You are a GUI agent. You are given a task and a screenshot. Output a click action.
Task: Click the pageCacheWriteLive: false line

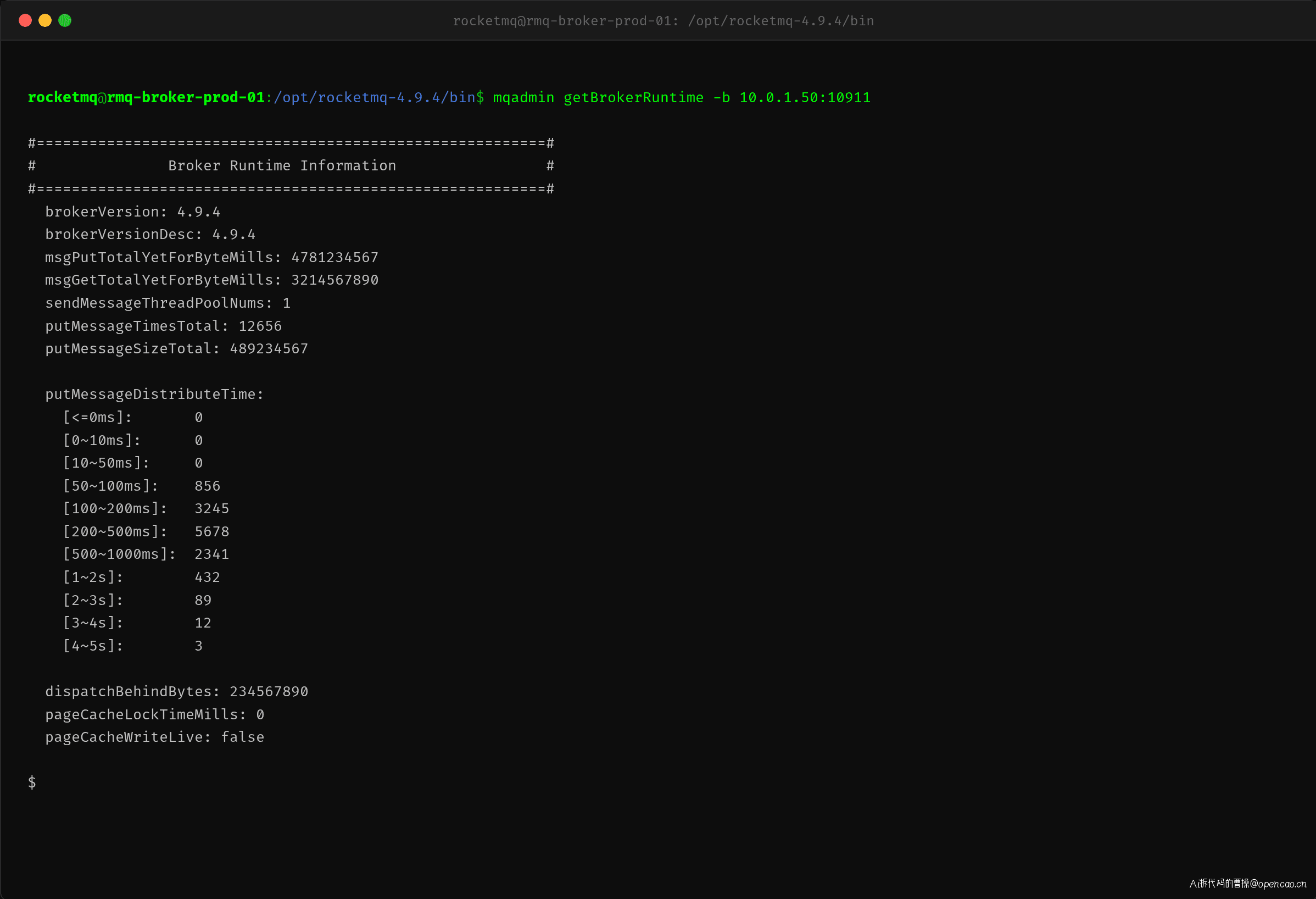click(x=154, y=737)
